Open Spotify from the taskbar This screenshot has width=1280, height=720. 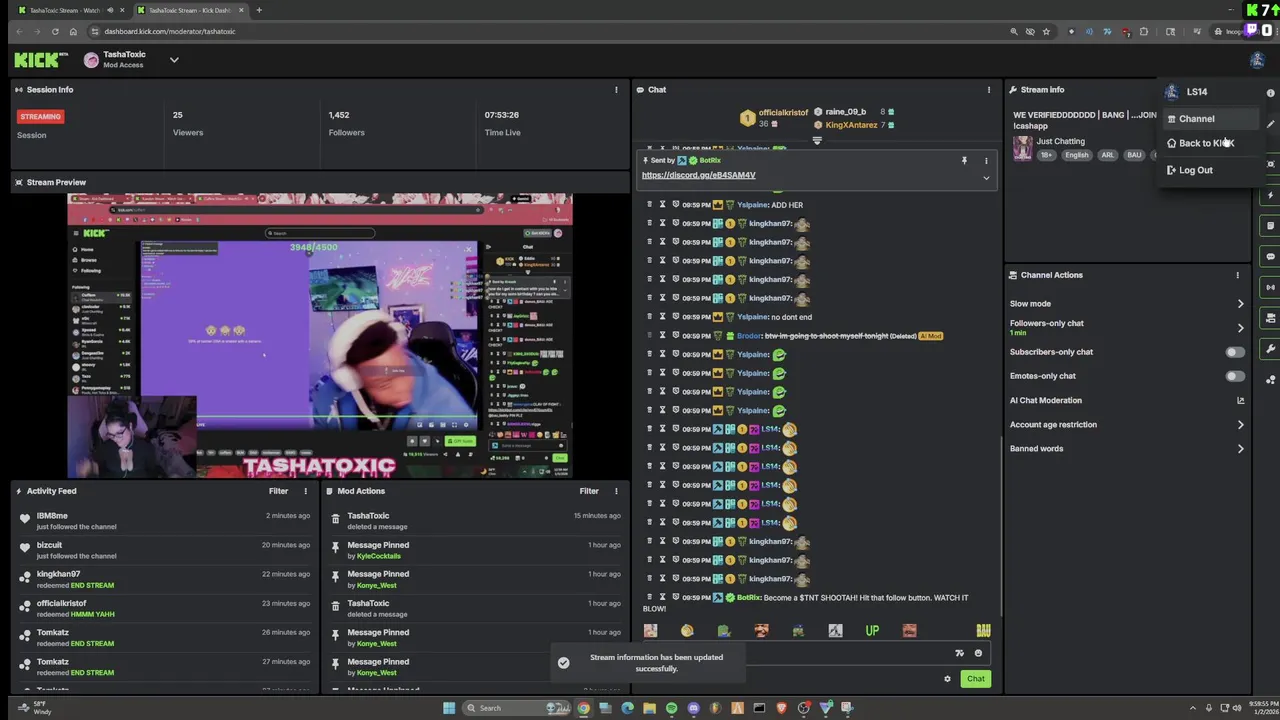(x=671, y=708)
